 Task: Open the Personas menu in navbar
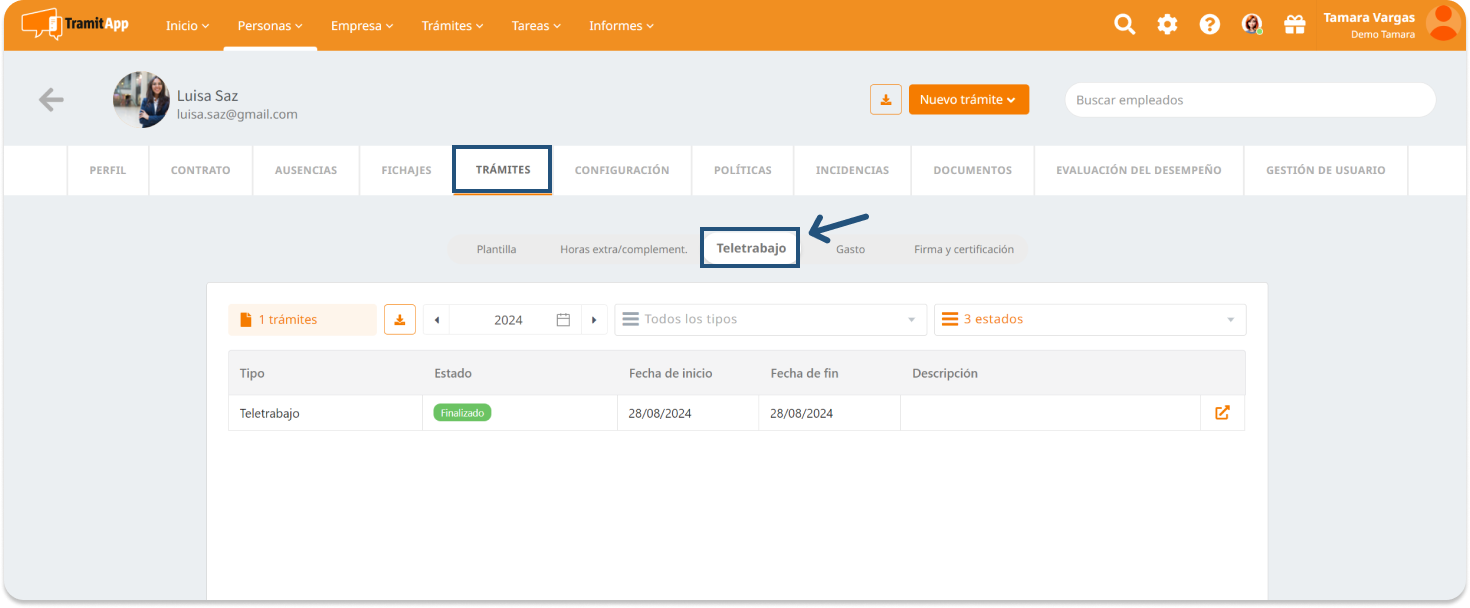tap(266, 26)
